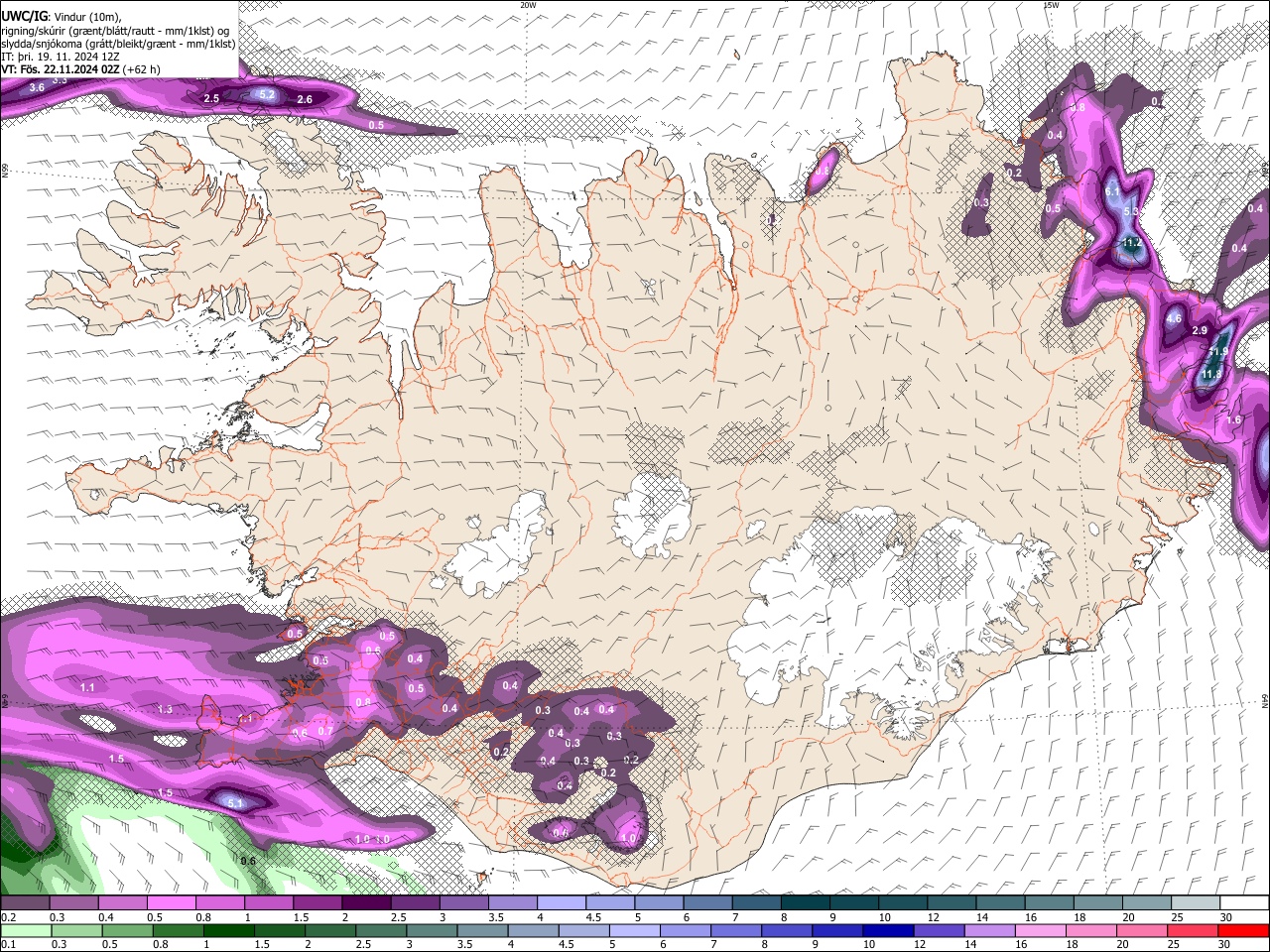Click the "11.2" snowfall maximum in the east

point(1131,243)
